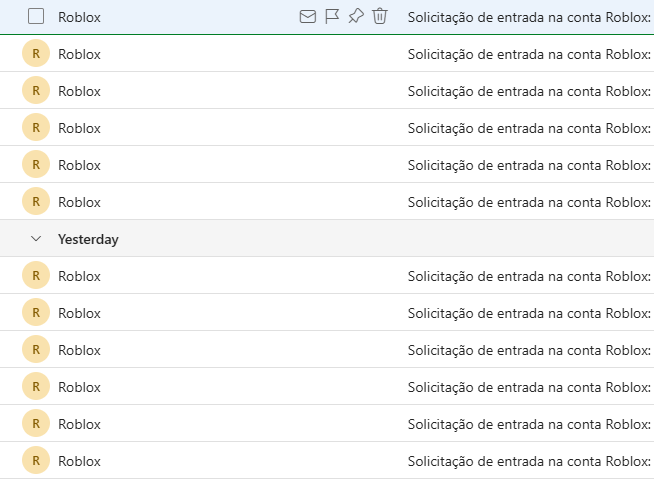The image size is (654, 481).
Task: Open the subject of the bottom-most Roblox email
Action: coord(529,461)
